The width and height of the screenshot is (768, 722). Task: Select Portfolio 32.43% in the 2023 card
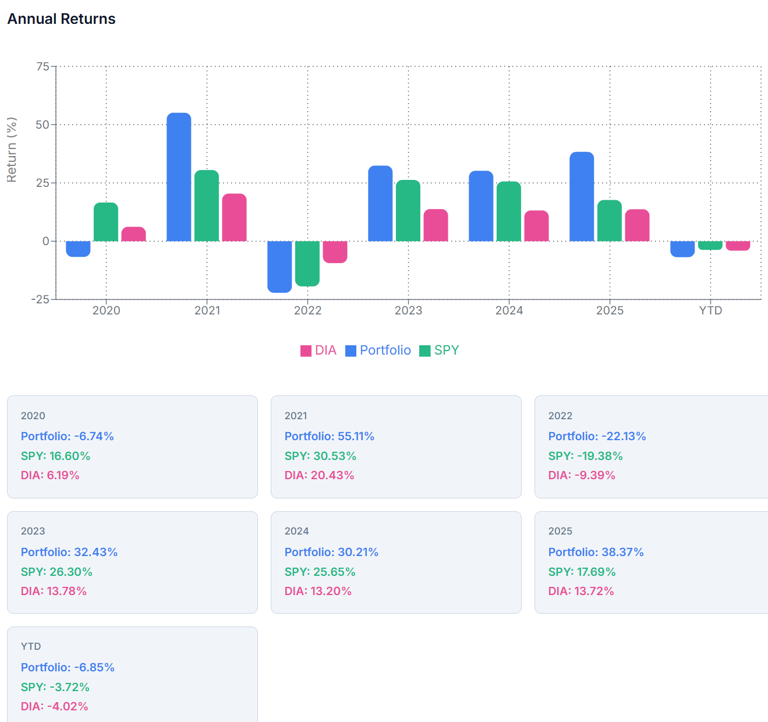tap(68, 552)
